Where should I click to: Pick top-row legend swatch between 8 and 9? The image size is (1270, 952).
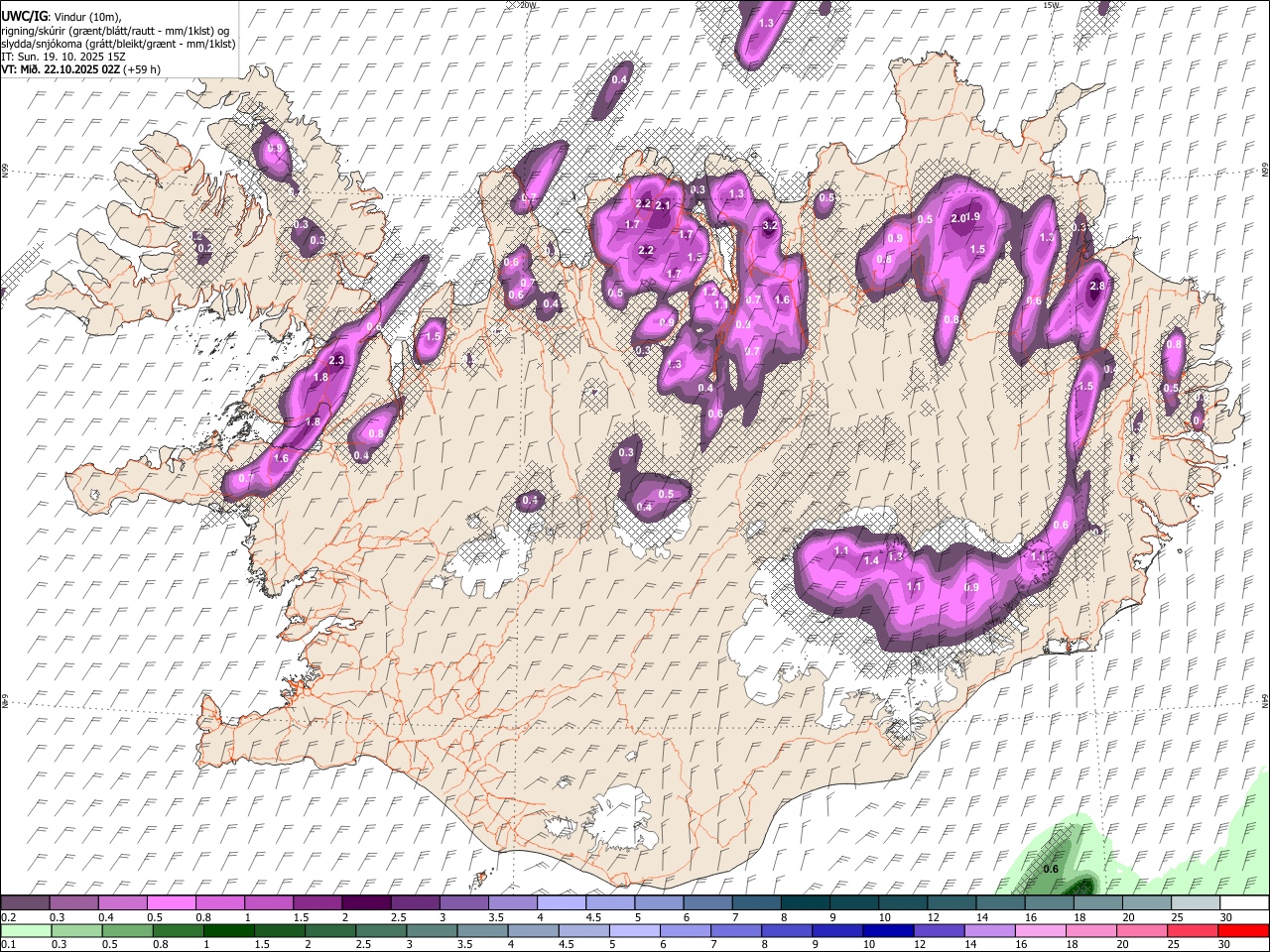tap(806, 903)
